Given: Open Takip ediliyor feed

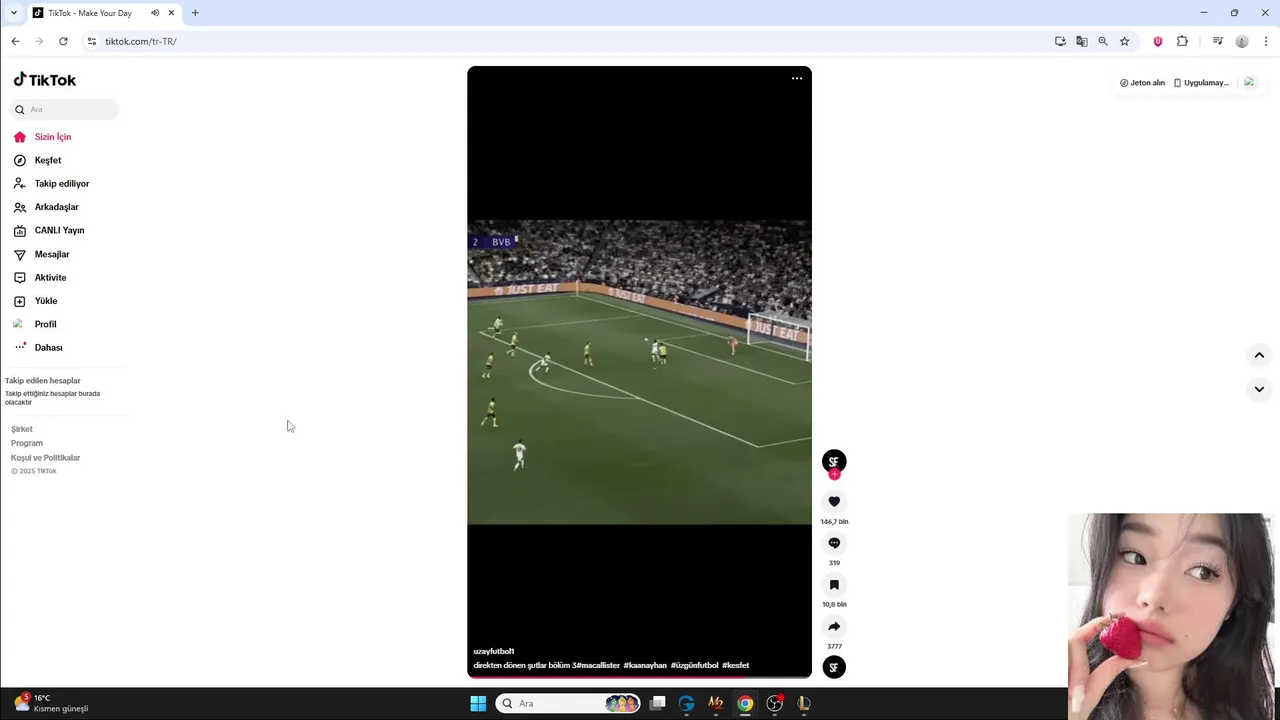Looking at the screenshot, I should click(60, 184).
